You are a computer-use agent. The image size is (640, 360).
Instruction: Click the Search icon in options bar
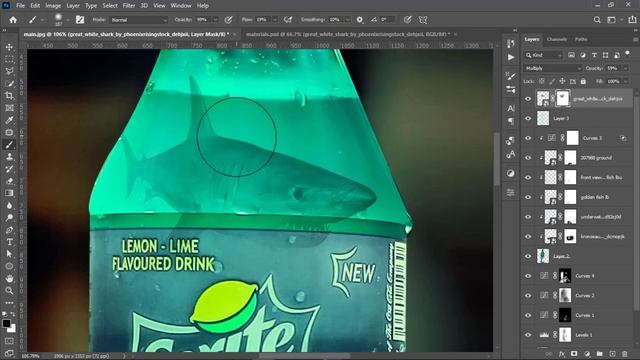(597, 20)
